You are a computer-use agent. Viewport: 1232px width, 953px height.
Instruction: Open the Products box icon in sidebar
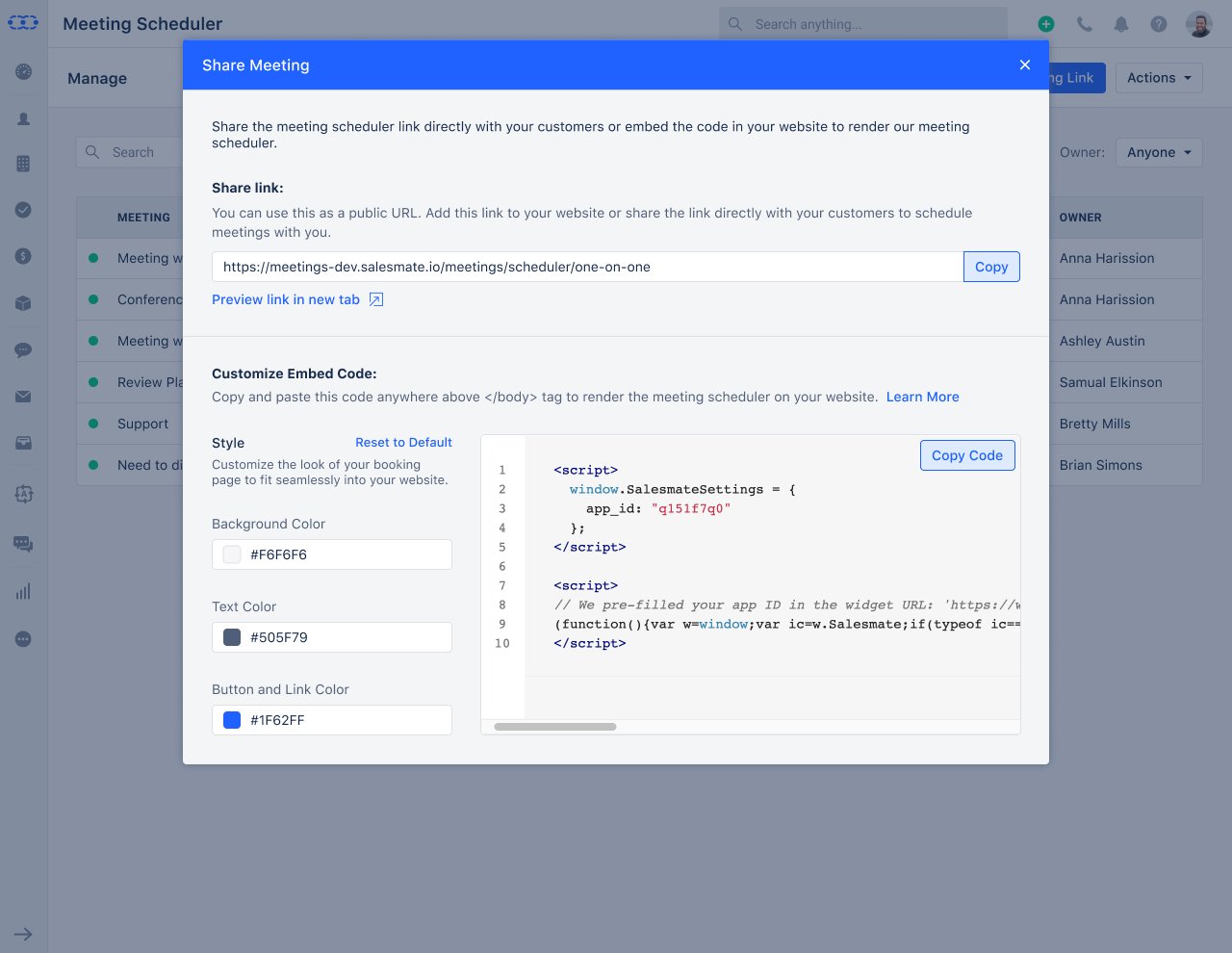[x=24, y=303]
